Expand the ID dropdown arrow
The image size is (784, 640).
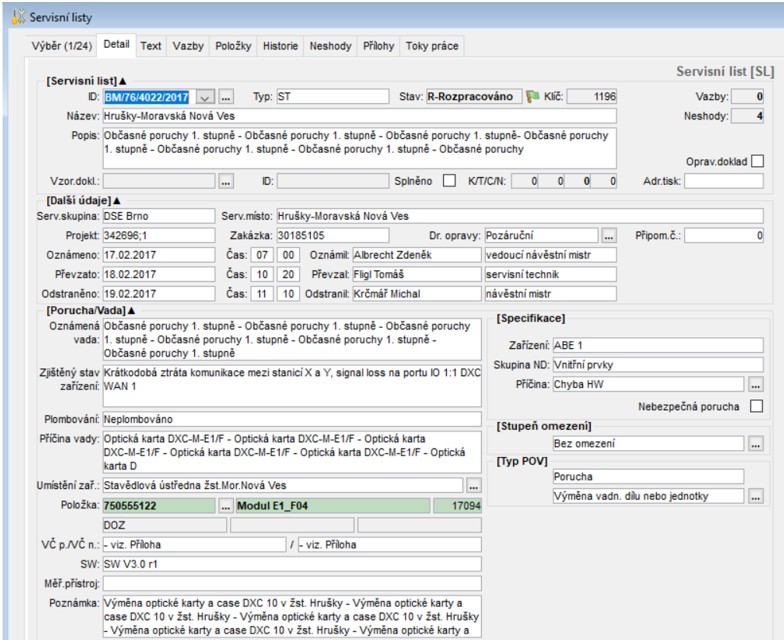(x=205, y=97)
